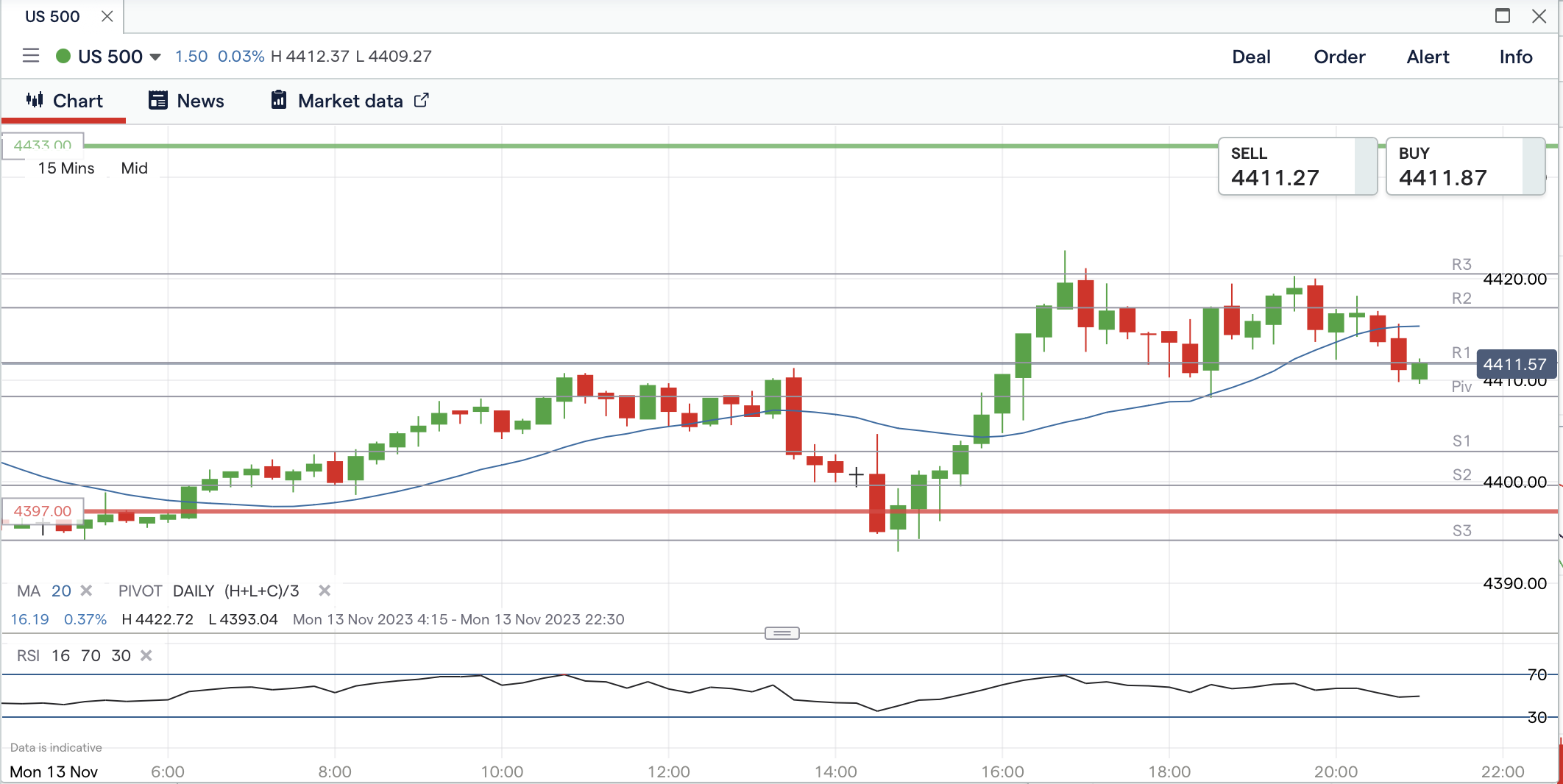Remove the MA 20 indicator

click(86, 591)
